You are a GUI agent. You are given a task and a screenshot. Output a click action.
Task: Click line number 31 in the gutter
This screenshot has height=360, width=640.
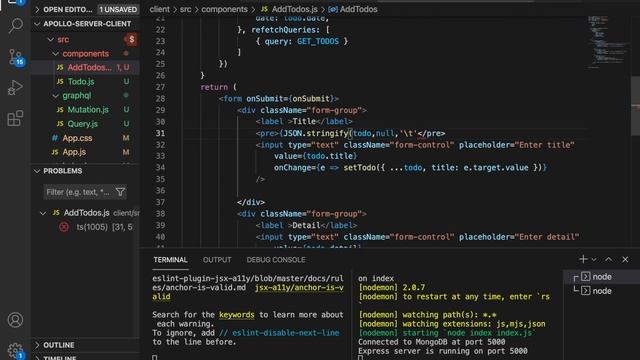[x=160, y=133]
